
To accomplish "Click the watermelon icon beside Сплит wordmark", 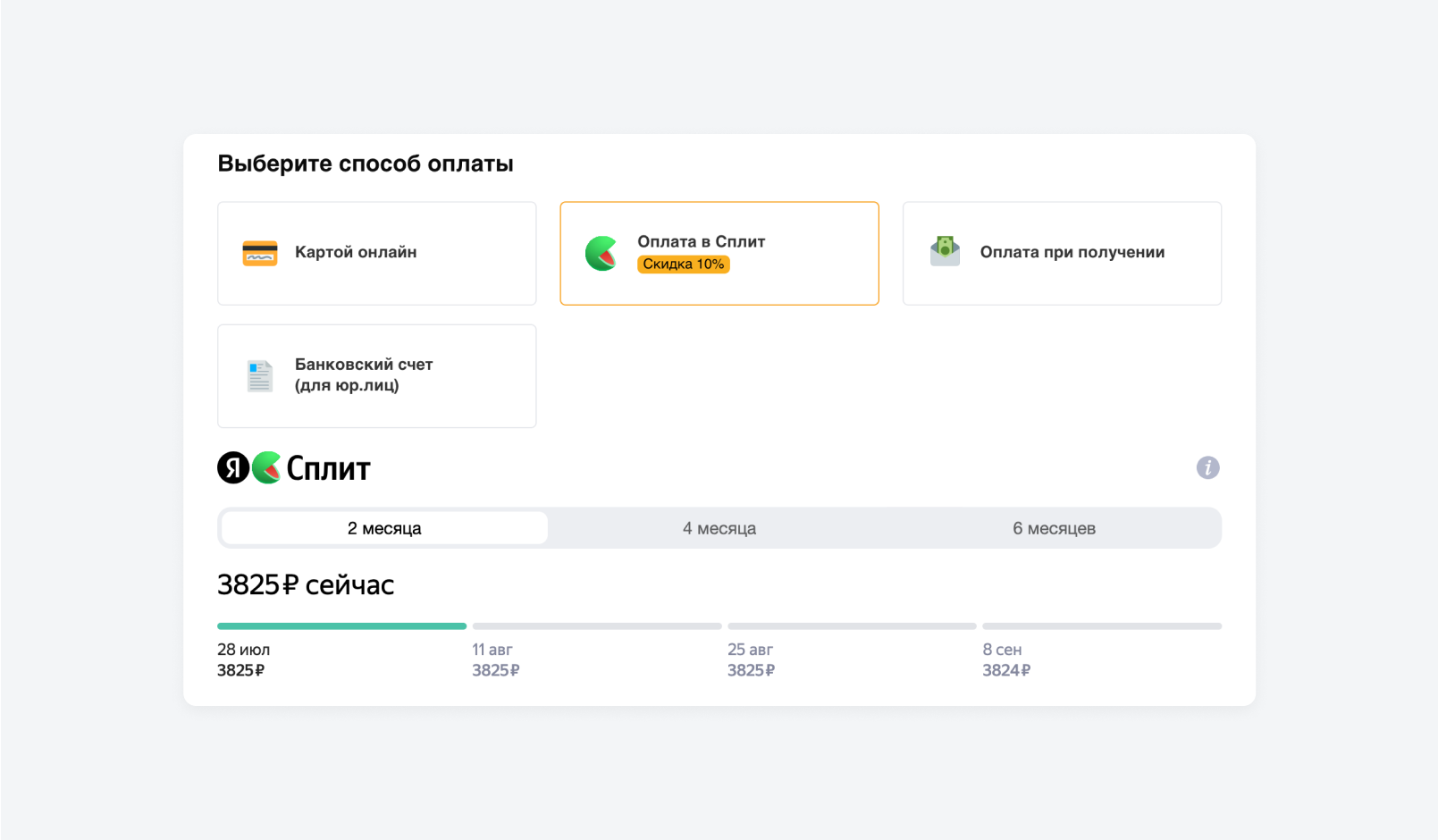I will point(266,467).
